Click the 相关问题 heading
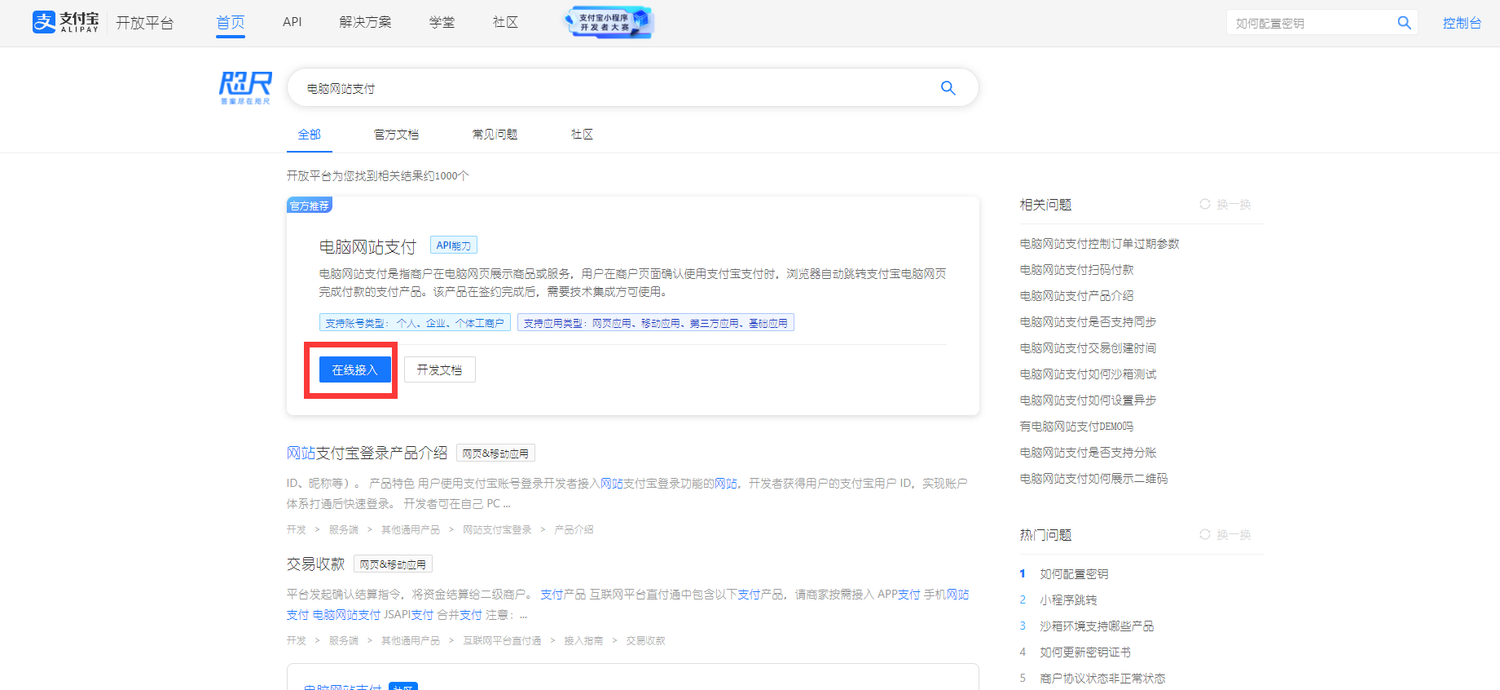 click(1045, 204)
